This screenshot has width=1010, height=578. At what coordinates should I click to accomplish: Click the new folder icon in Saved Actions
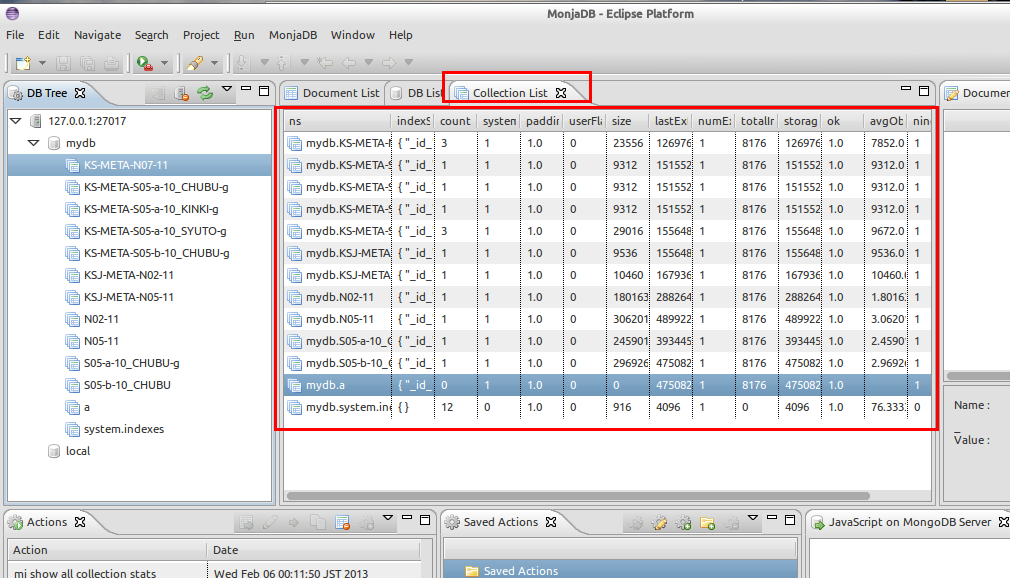707,523
